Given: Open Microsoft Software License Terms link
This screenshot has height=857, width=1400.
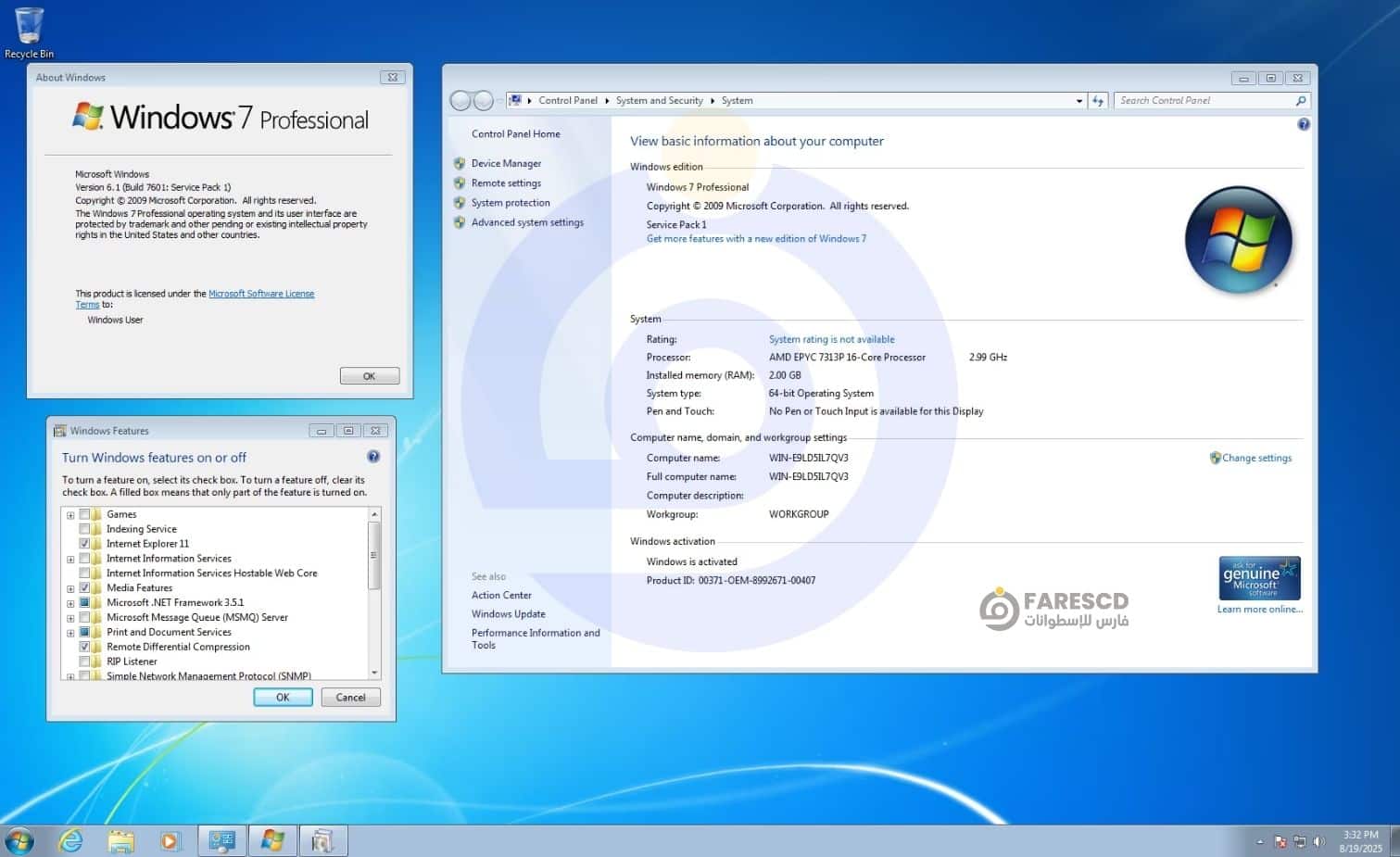Looking at the screenshot, I should pyautogui.click(x=261, y=294).
